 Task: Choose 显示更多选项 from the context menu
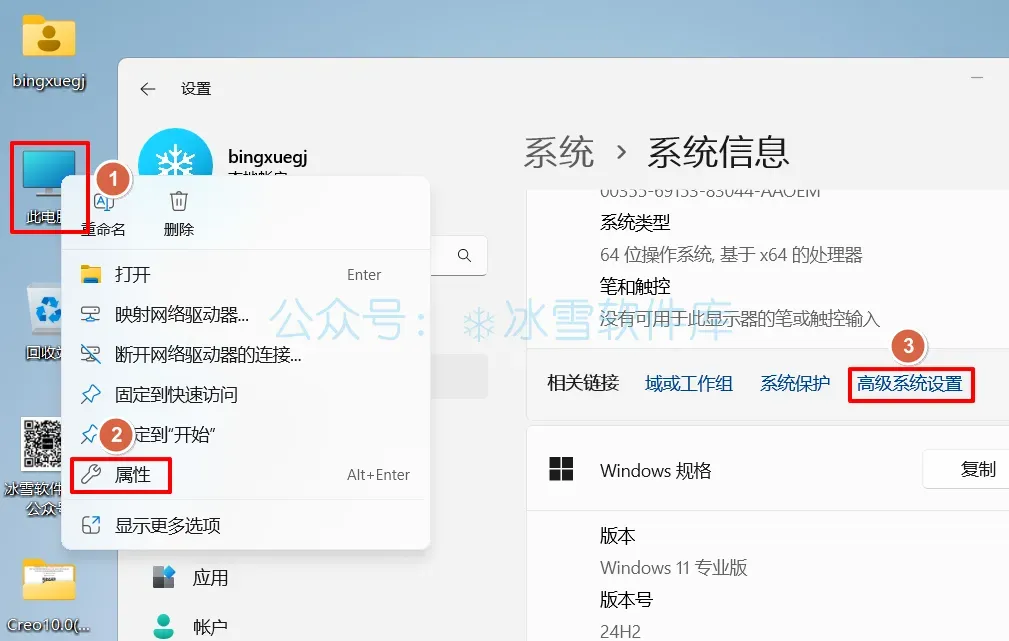click(245, 525)
